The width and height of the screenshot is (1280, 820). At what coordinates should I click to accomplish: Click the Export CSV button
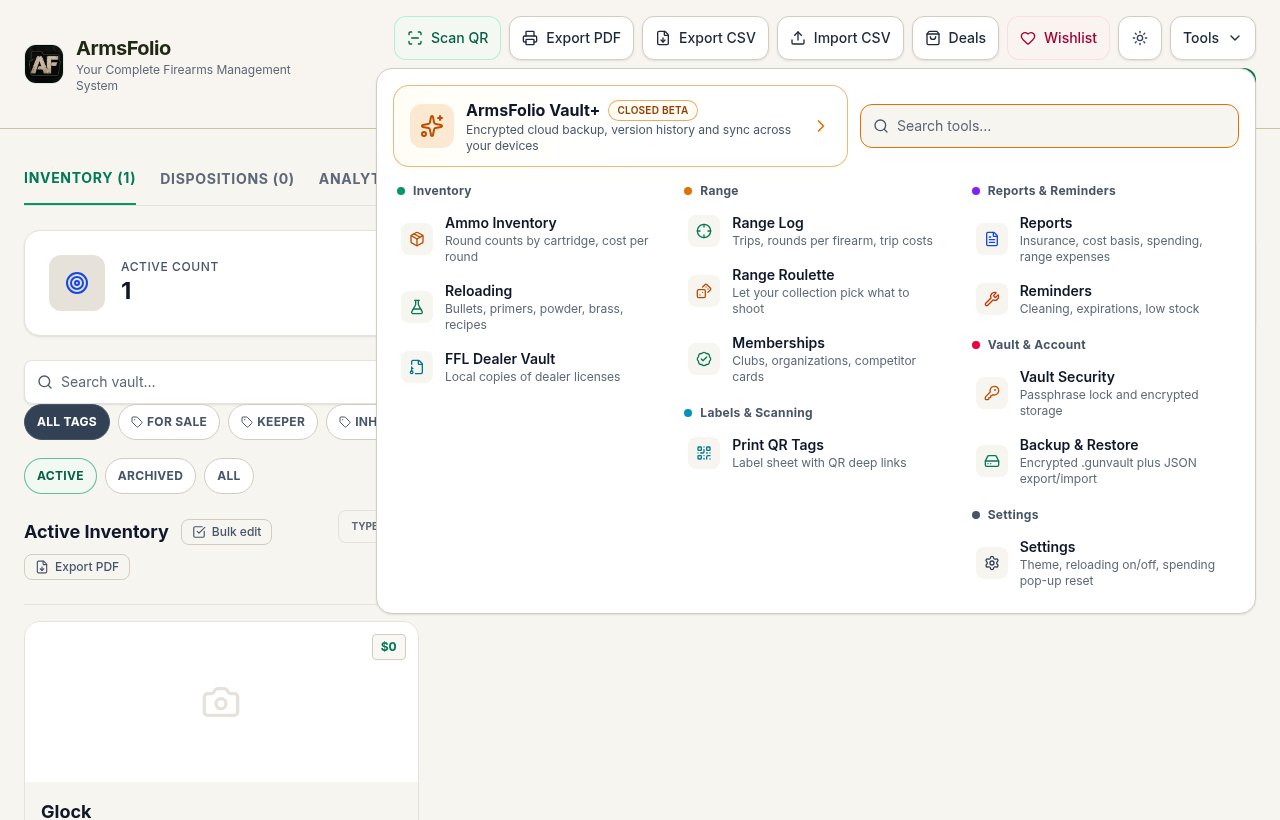[x=705, y=38]
